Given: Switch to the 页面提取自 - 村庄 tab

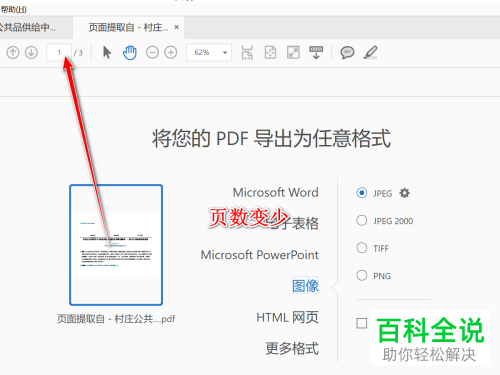Looking at the screenshot, I should click(x=128, y=27).
